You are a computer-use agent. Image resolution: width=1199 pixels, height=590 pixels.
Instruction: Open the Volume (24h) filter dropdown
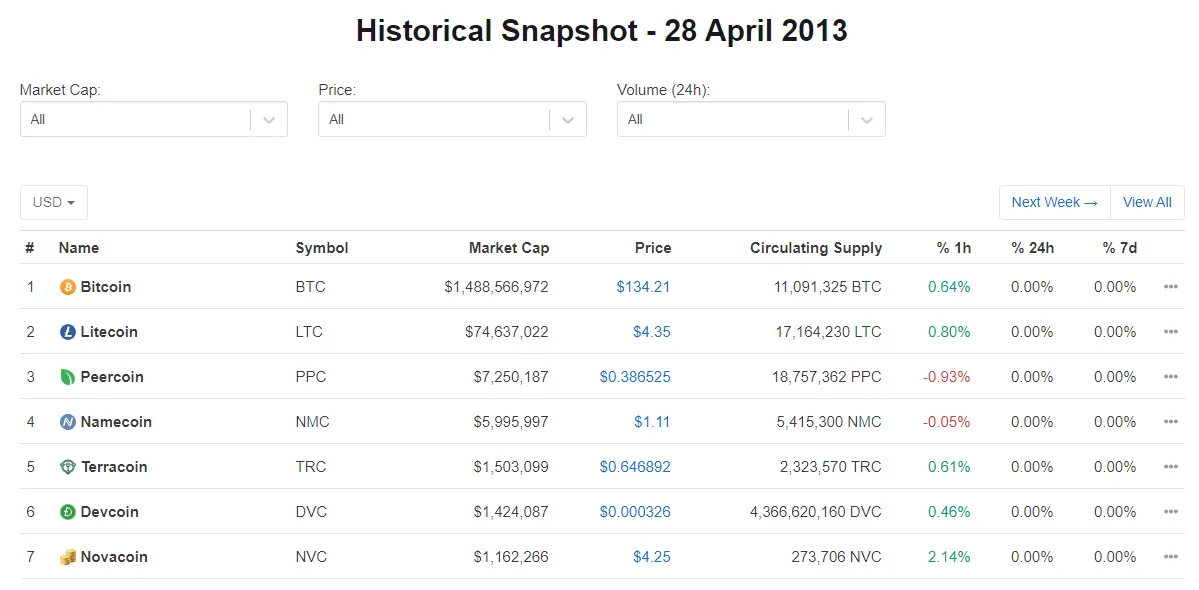[x=751, y=119]
